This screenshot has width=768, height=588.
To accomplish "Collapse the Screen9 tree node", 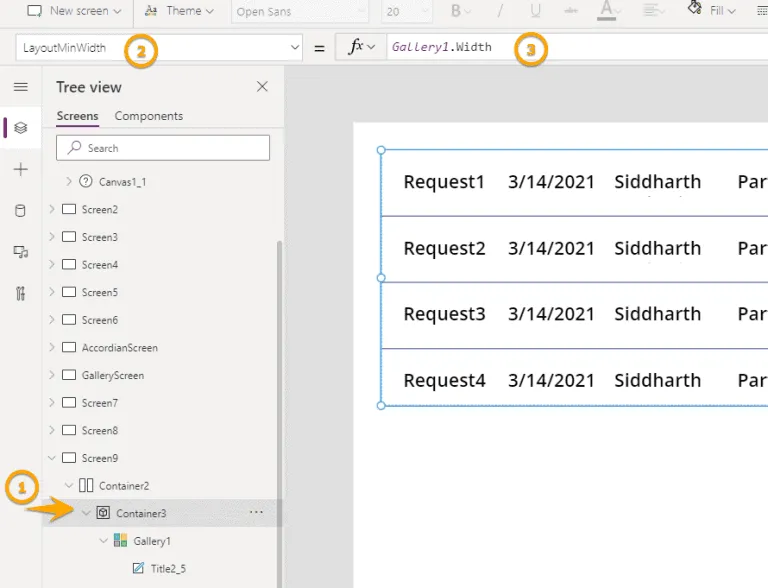I will click(x=52, y=458).
